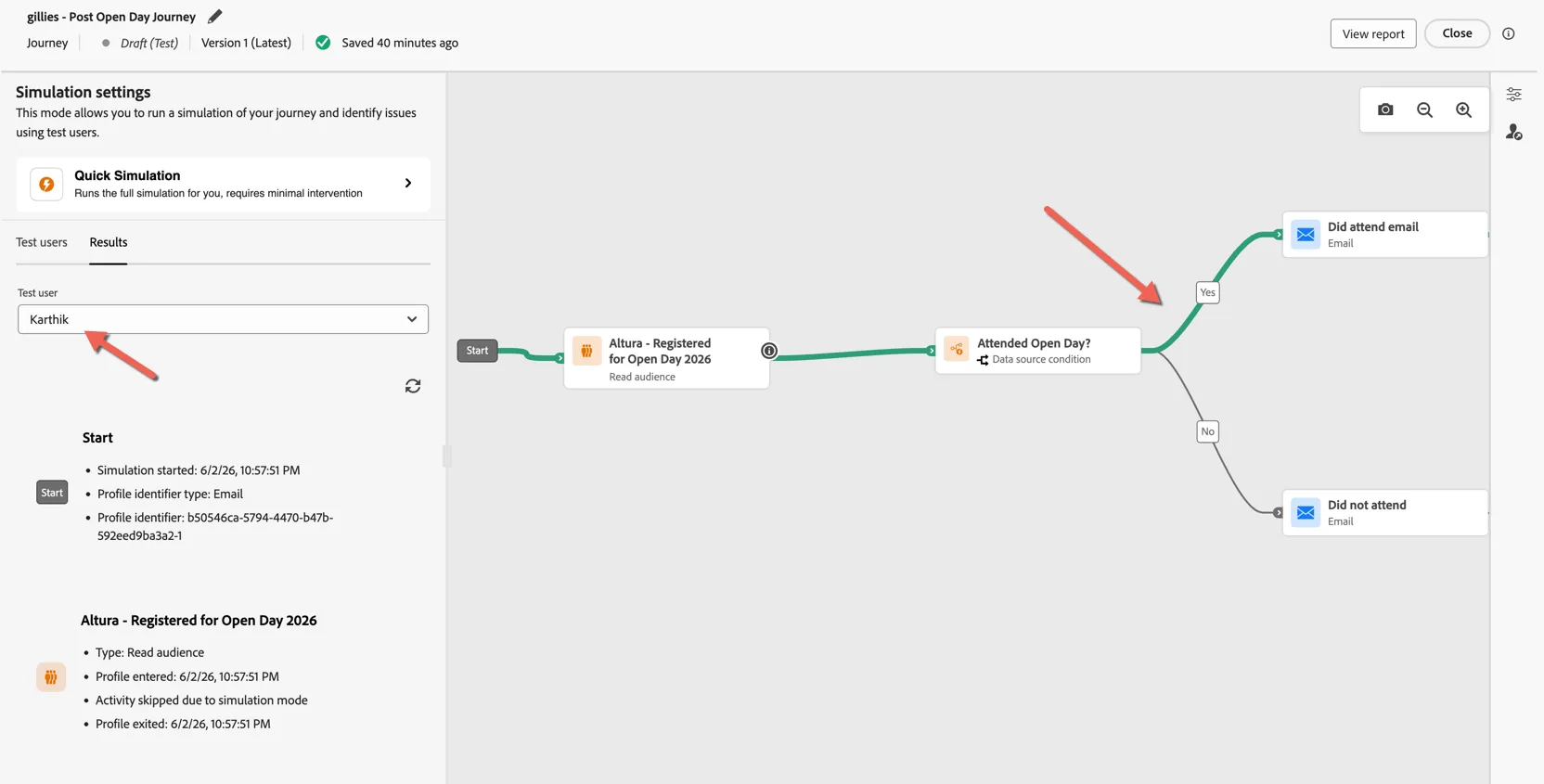The image size is (1544, 784).
Task: Click the Profile entered timestamp line
Action: click(187, 676)
